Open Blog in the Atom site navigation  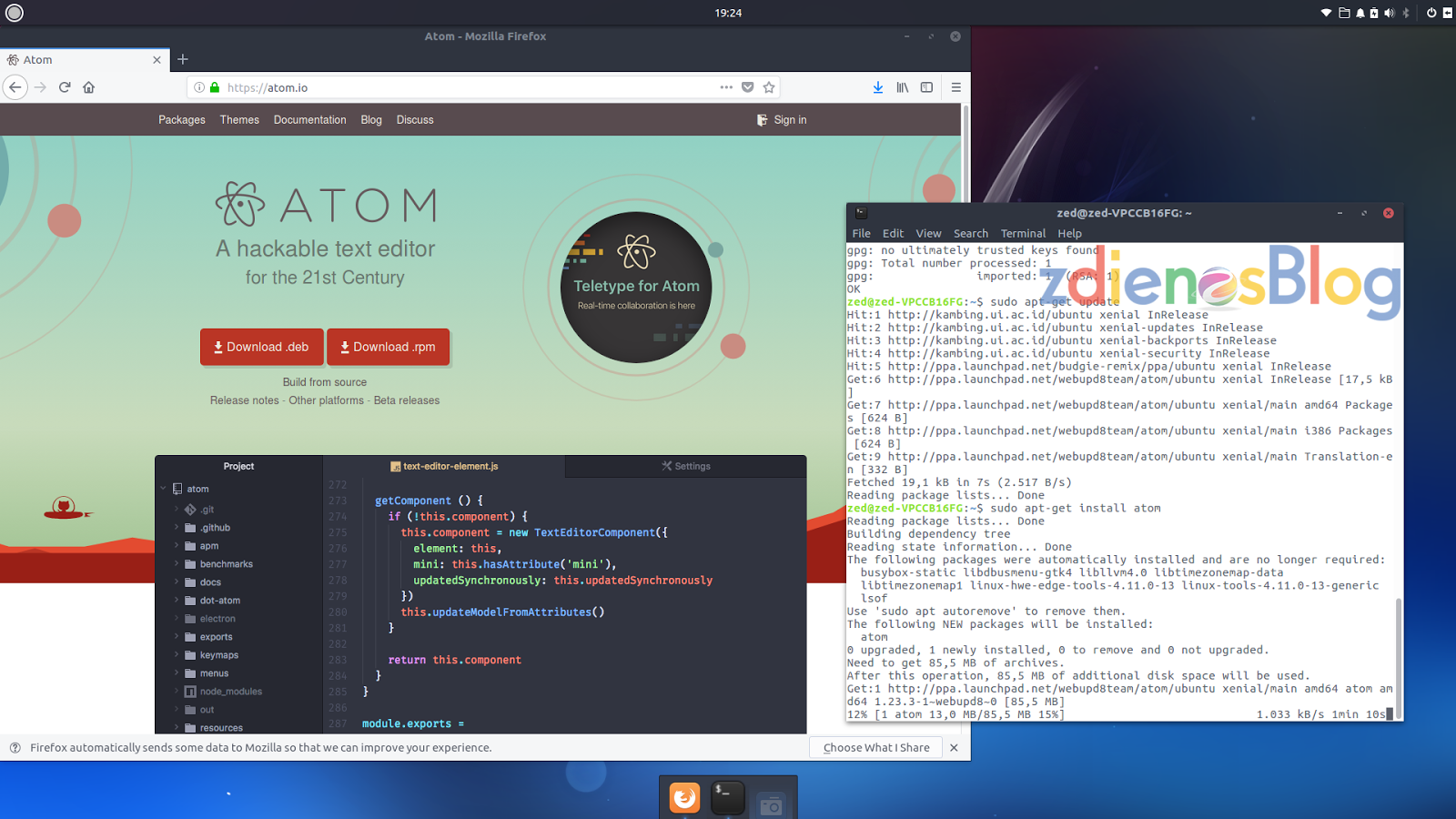371,120
